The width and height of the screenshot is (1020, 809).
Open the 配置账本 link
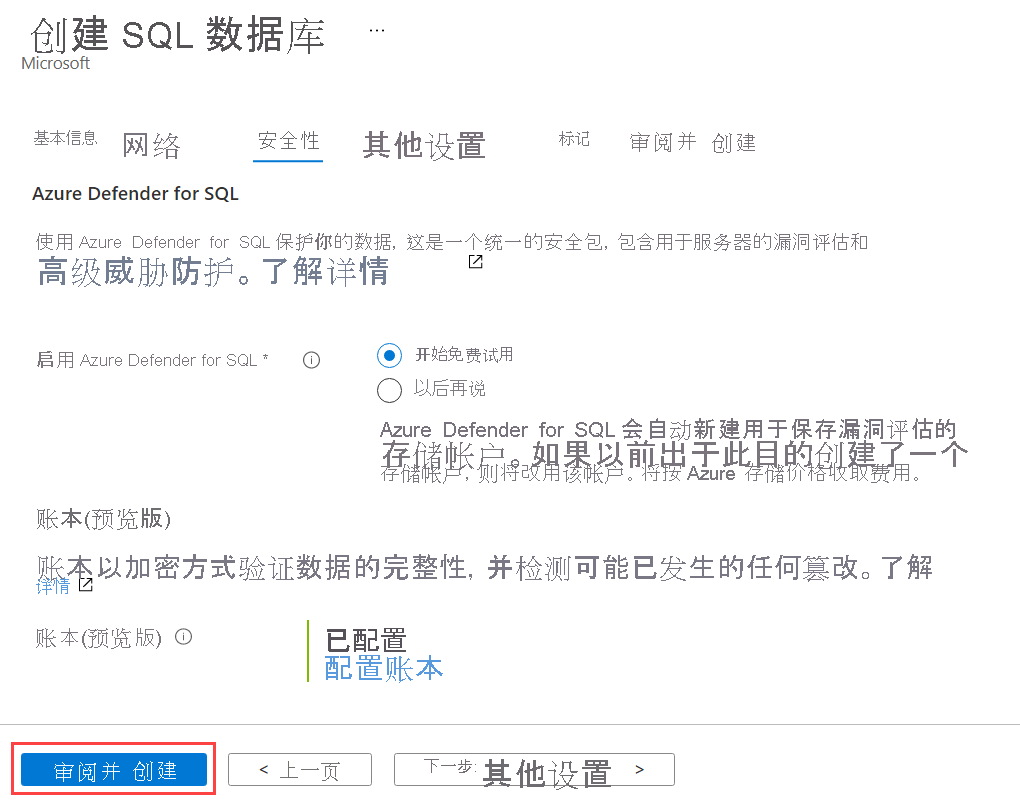[384, 668]
